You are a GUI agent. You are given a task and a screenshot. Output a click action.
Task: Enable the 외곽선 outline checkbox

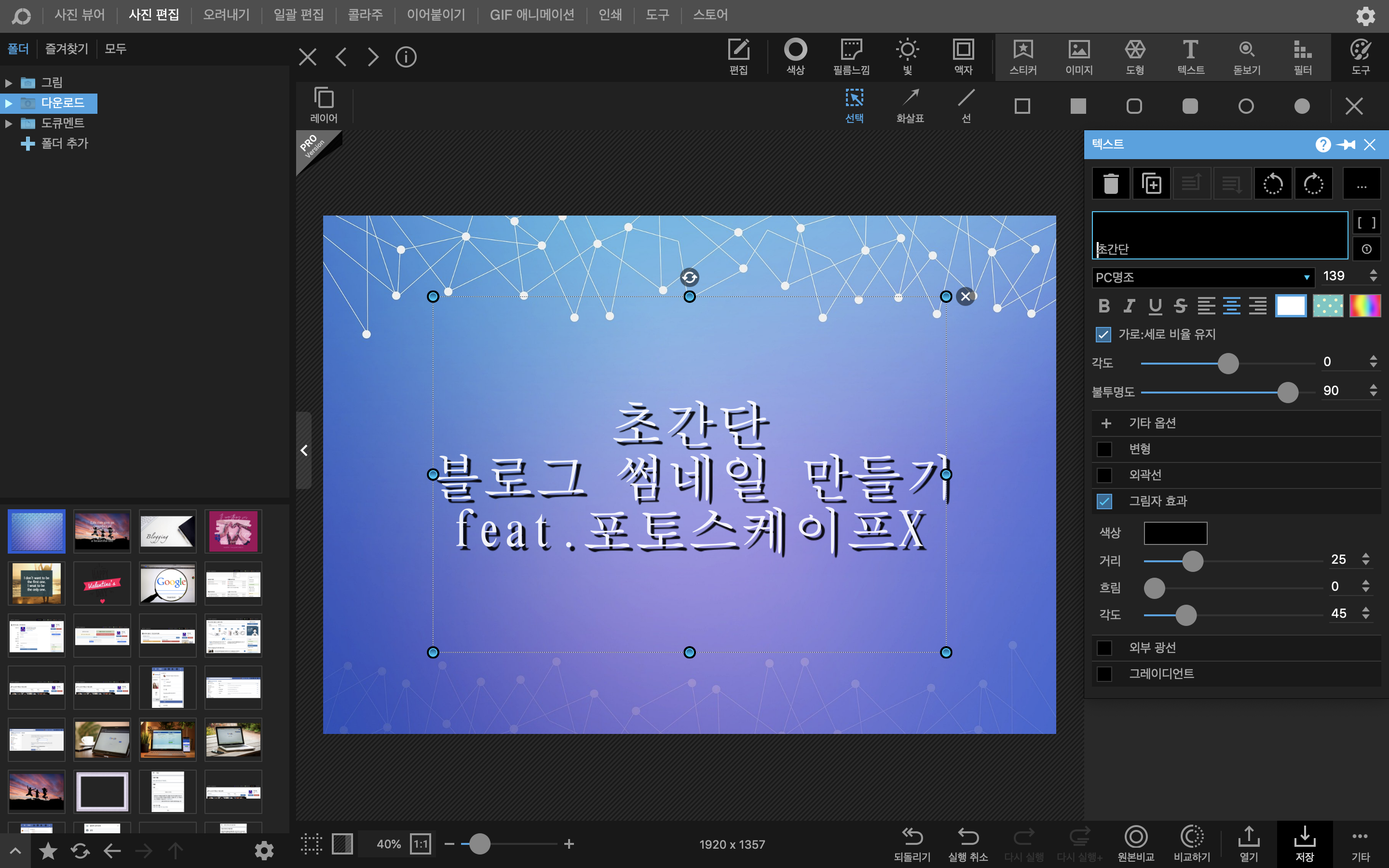pyautogui.click(x=1104, y=475)
